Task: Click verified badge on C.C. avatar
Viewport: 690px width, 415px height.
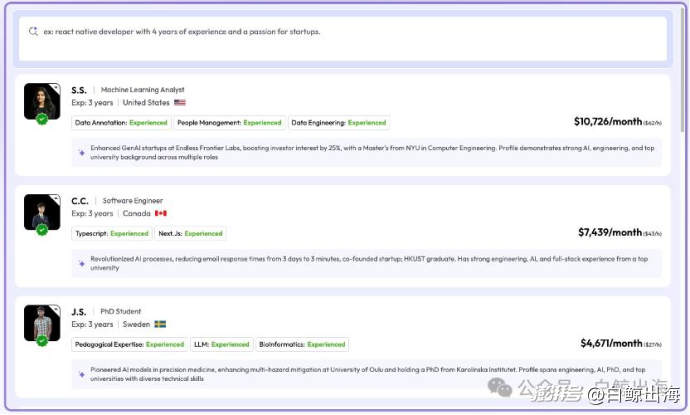Action: pyautogui.click(x=42, y=229)
